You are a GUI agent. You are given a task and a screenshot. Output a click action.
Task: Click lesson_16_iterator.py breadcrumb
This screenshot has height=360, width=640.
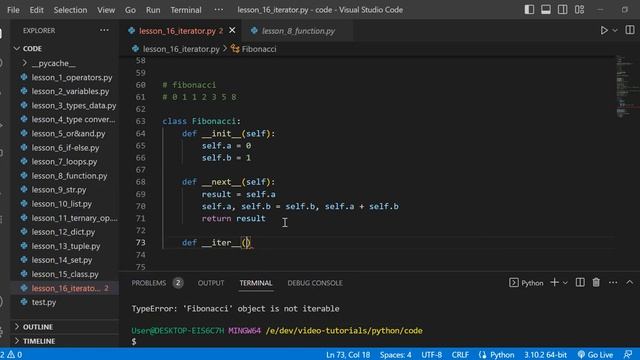tap(181, 49)
